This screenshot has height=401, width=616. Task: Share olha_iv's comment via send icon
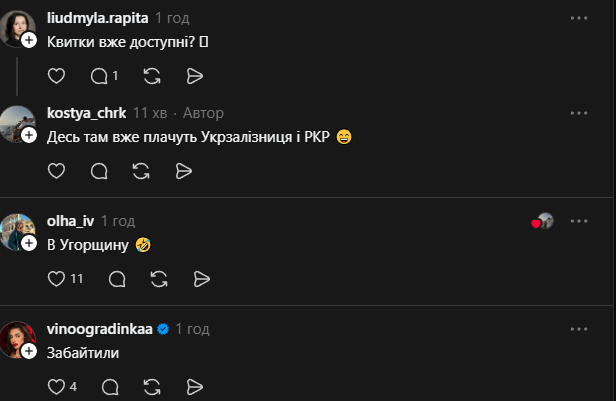click(201, 279)
